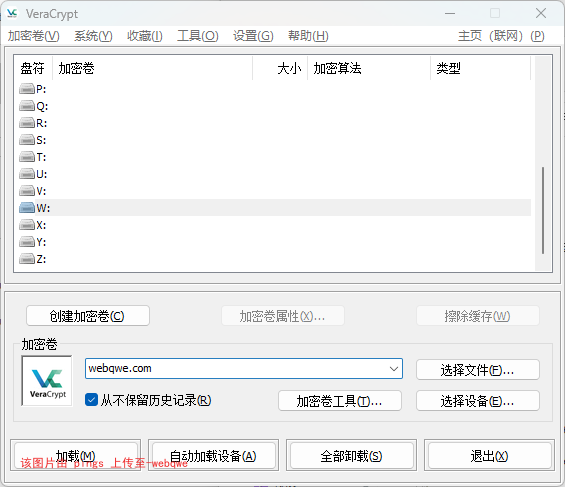The image size is (565, 487).
Task: Click the highlighted W: drive icon
Action: (x=27, y=207)
